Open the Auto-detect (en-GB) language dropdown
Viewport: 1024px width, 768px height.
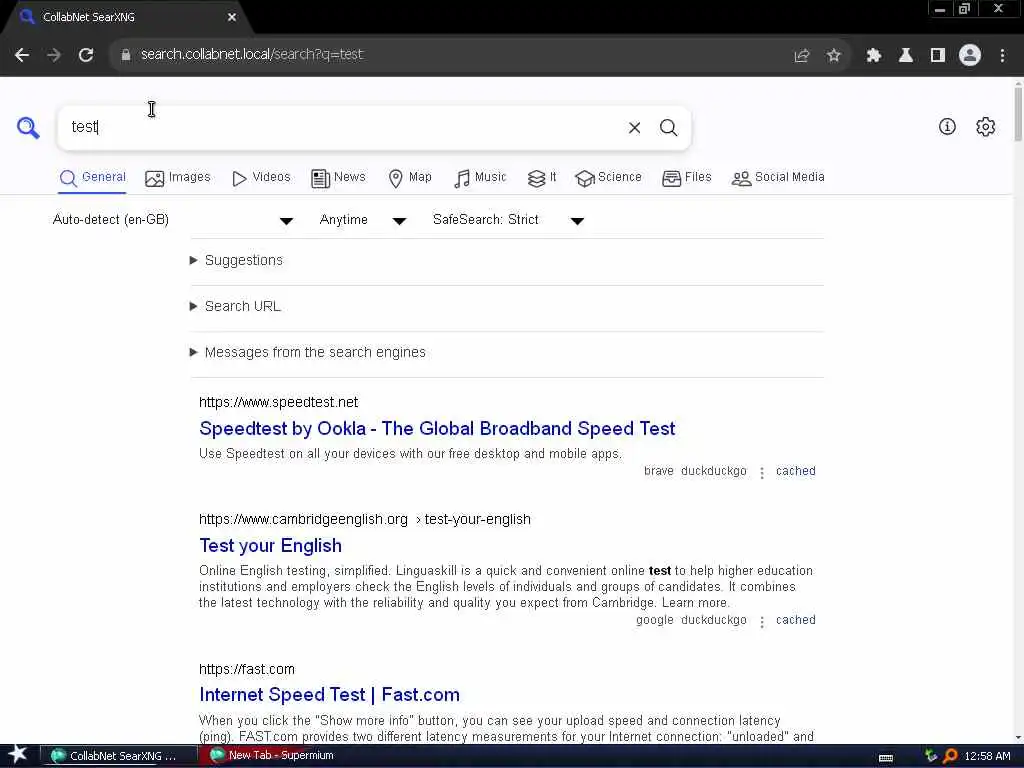pos(172,220)
